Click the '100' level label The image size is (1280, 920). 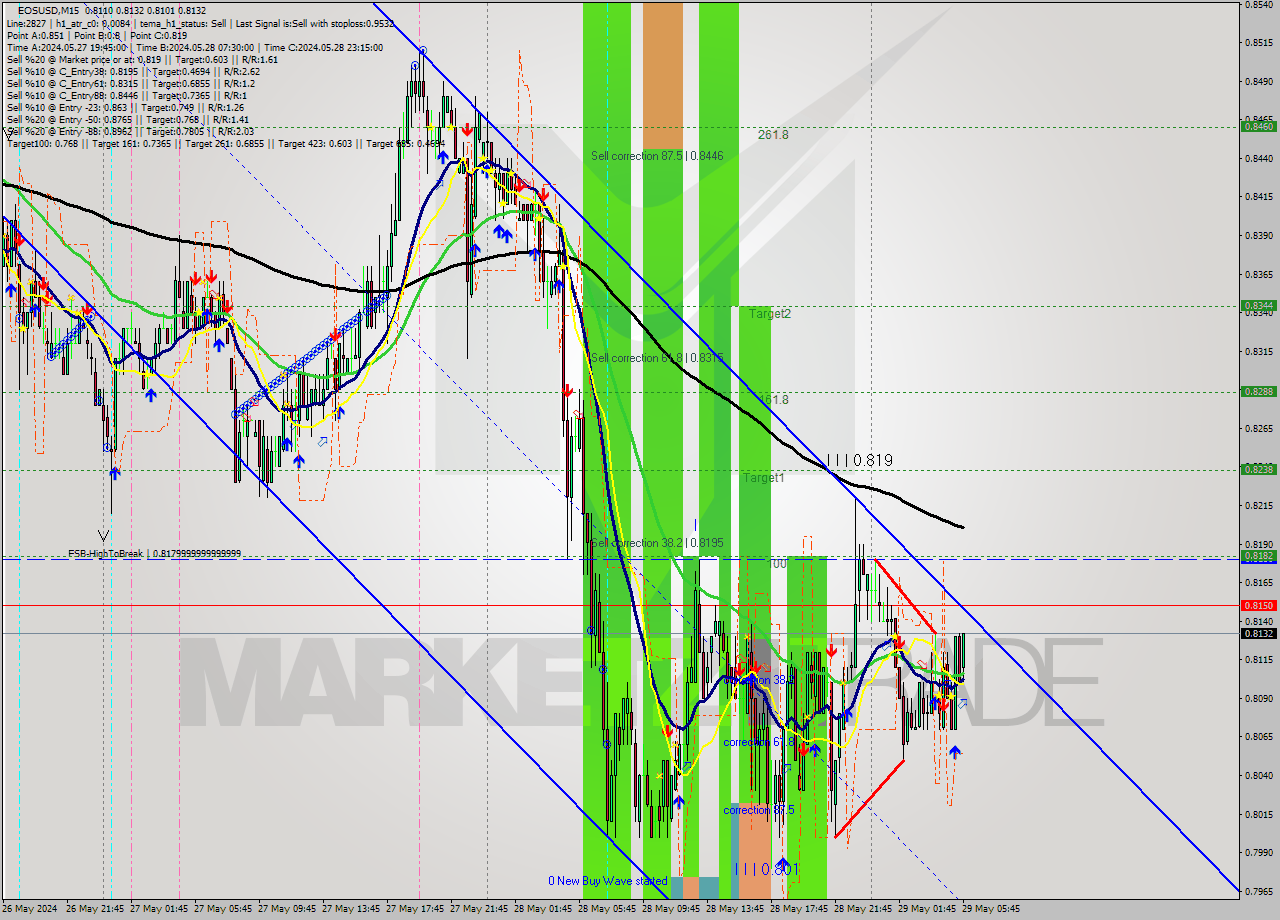[777, 564]
